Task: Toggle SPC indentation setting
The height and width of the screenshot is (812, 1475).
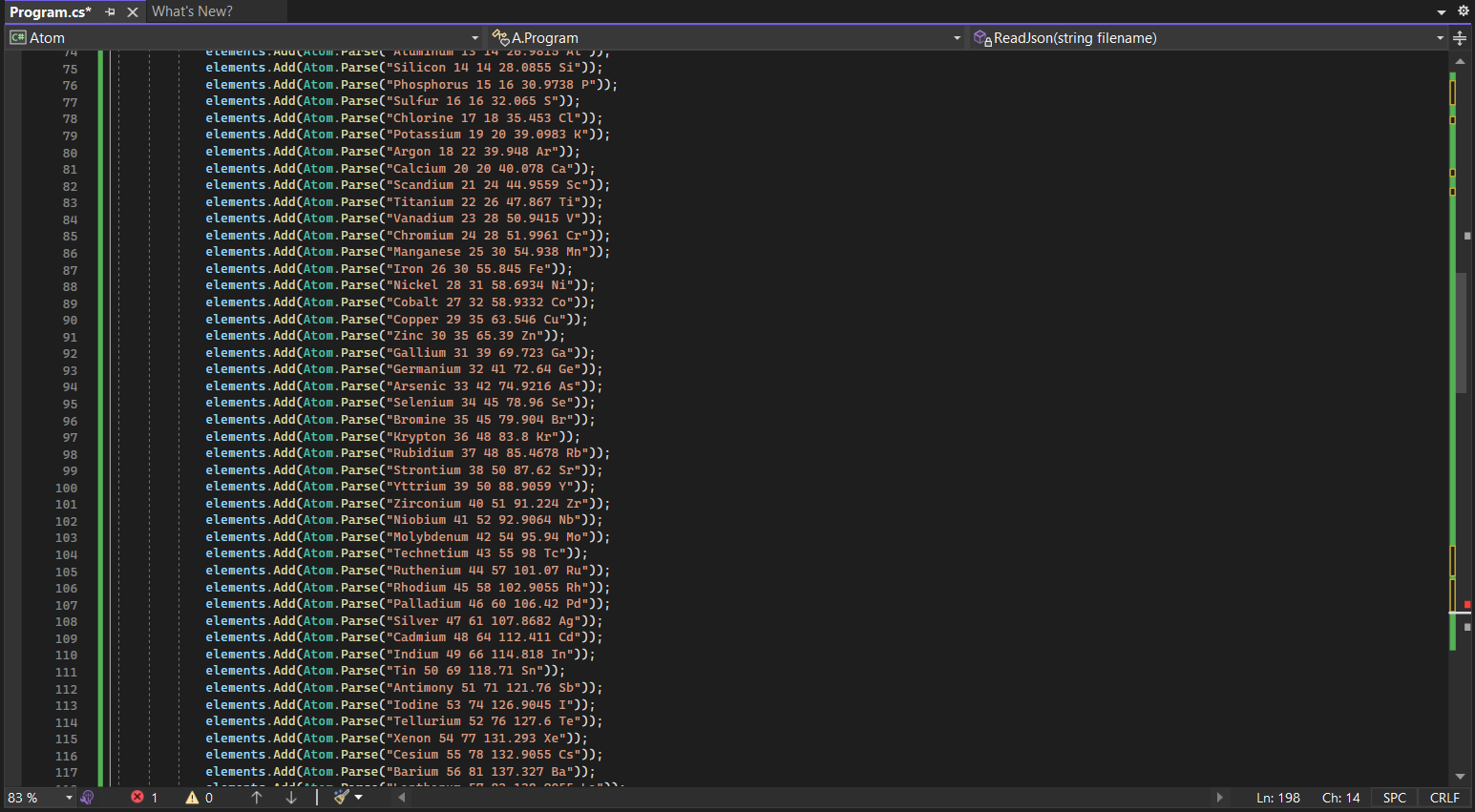Action: 1395,798
